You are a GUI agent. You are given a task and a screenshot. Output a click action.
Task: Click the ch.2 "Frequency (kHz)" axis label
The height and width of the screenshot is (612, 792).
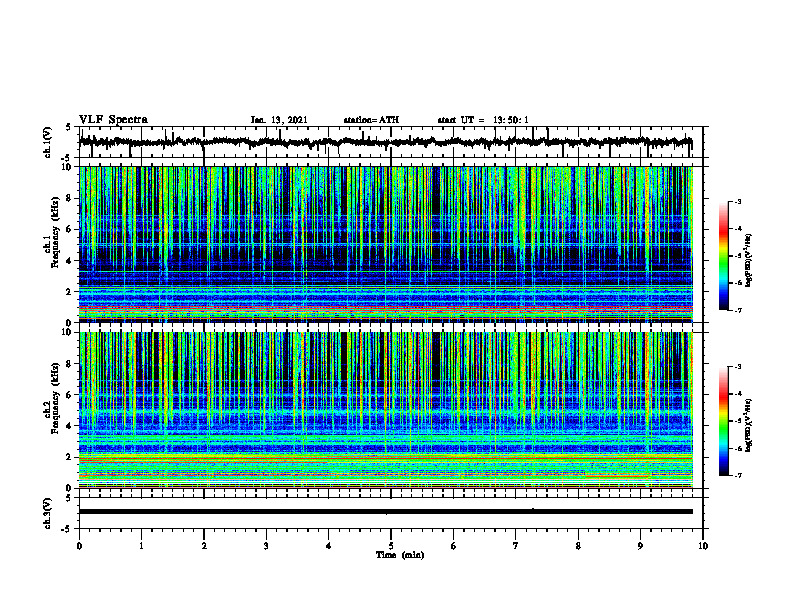tap(55, 398)
